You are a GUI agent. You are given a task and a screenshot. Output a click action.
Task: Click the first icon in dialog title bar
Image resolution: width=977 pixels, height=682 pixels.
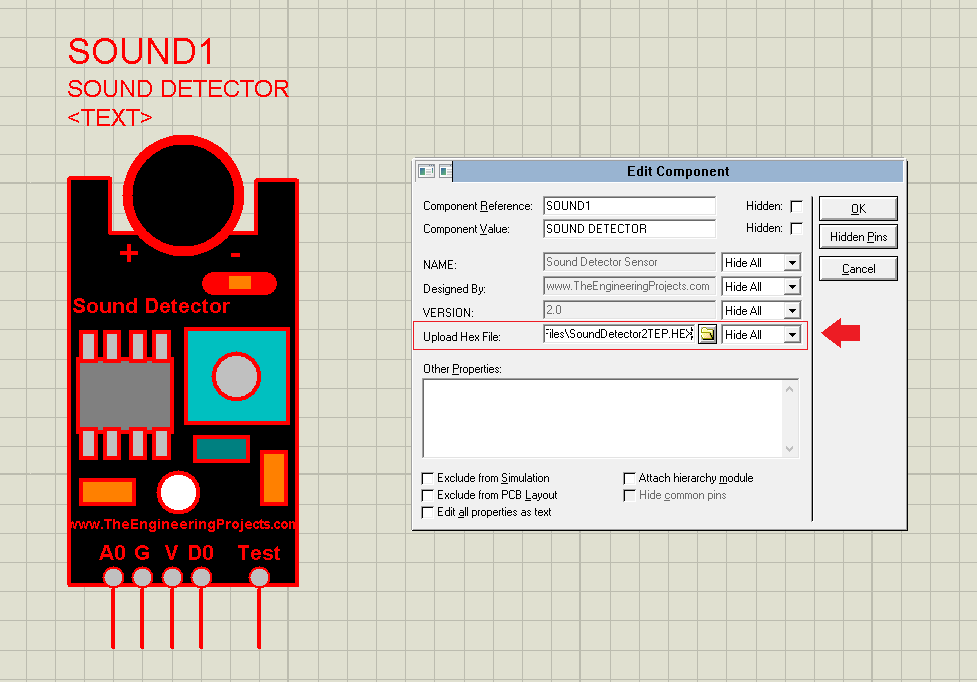426,171
